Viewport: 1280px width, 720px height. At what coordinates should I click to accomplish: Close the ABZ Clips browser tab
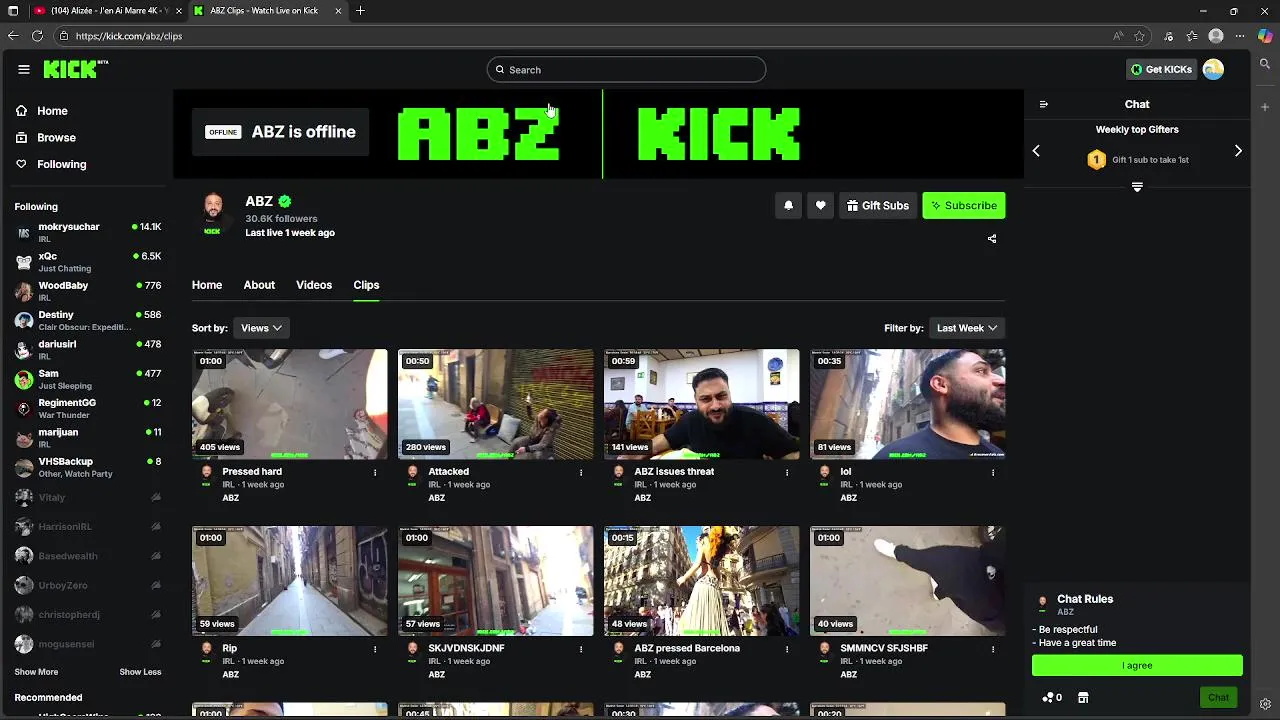tap(338, 11)
